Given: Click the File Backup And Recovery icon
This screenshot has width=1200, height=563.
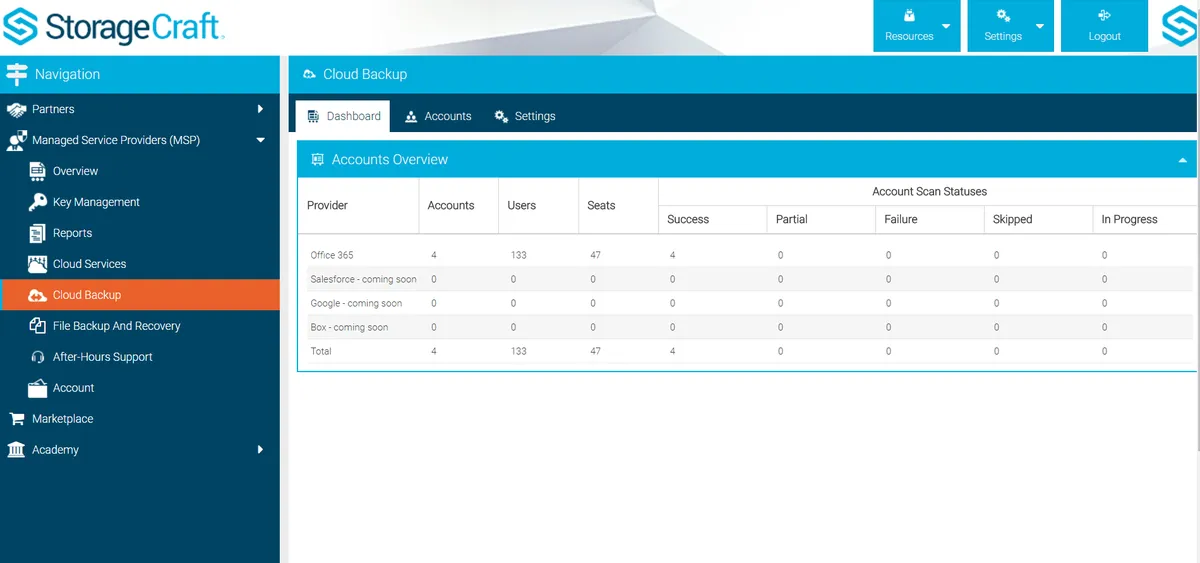Looking at the screenshot, I should tap(38, 326).
